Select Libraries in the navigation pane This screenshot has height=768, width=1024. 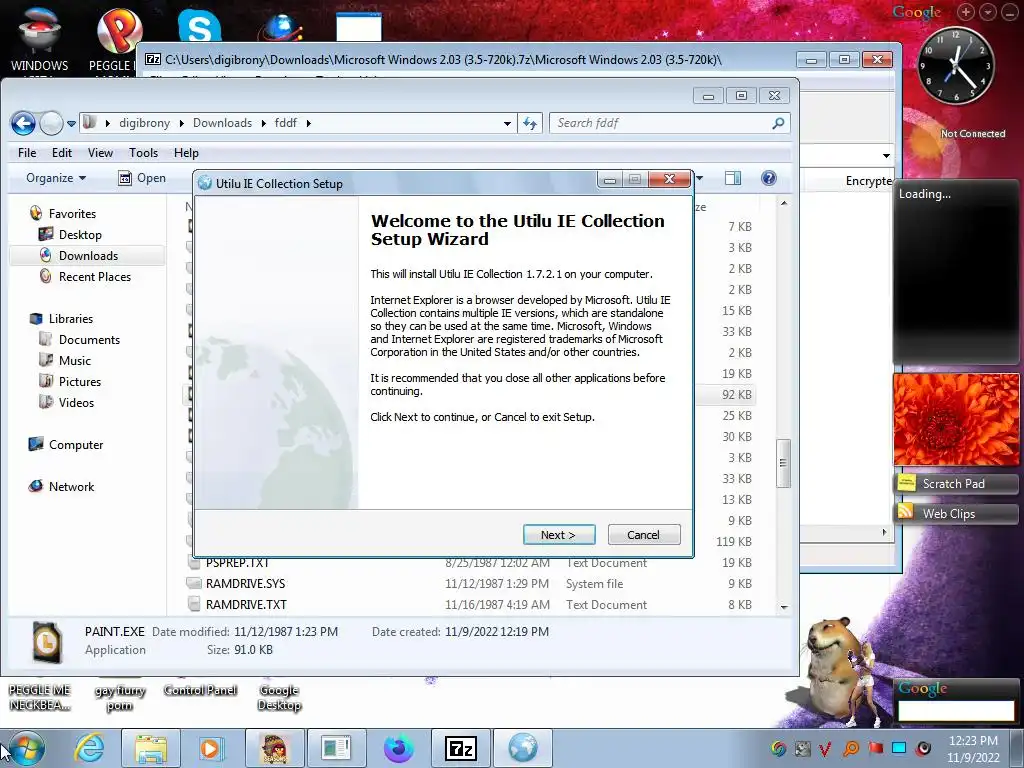click(71, 319)
